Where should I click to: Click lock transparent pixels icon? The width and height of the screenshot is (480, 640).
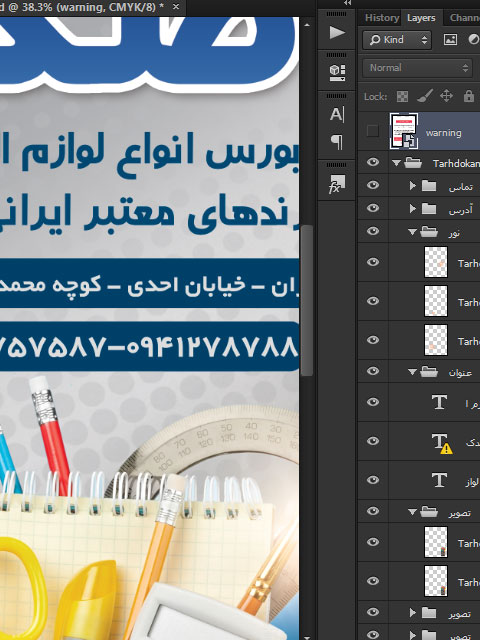click(402, 96)
